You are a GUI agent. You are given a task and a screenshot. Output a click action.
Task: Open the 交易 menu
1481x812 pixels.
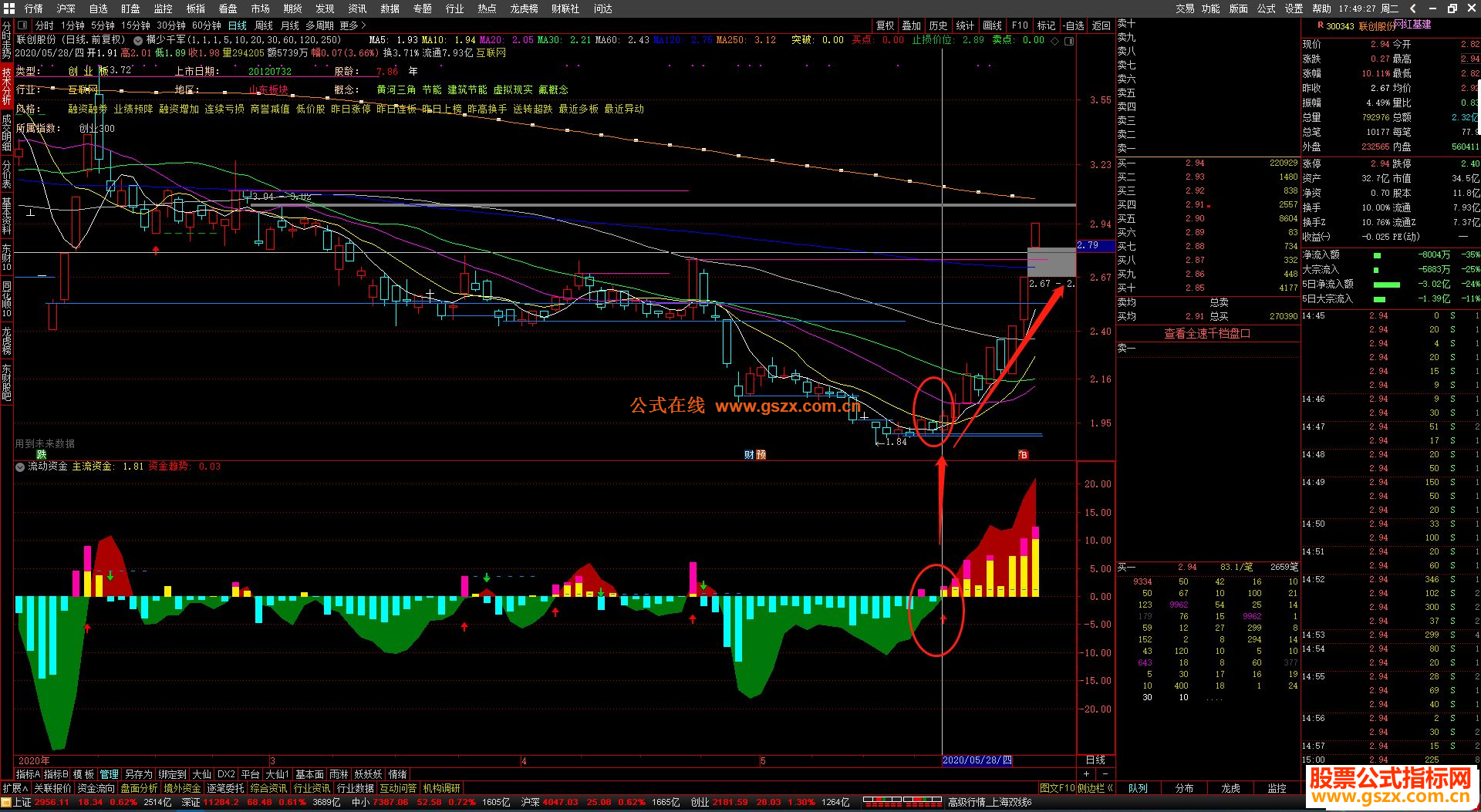[x=1185, y=8]
